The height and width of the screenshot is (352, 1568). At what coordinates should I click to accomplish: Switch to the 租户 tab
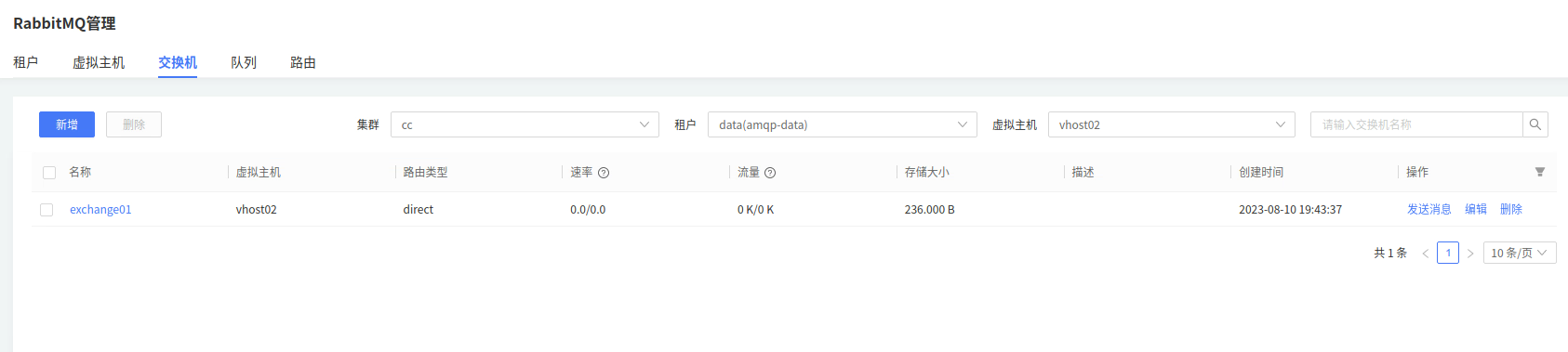(26, 62)
